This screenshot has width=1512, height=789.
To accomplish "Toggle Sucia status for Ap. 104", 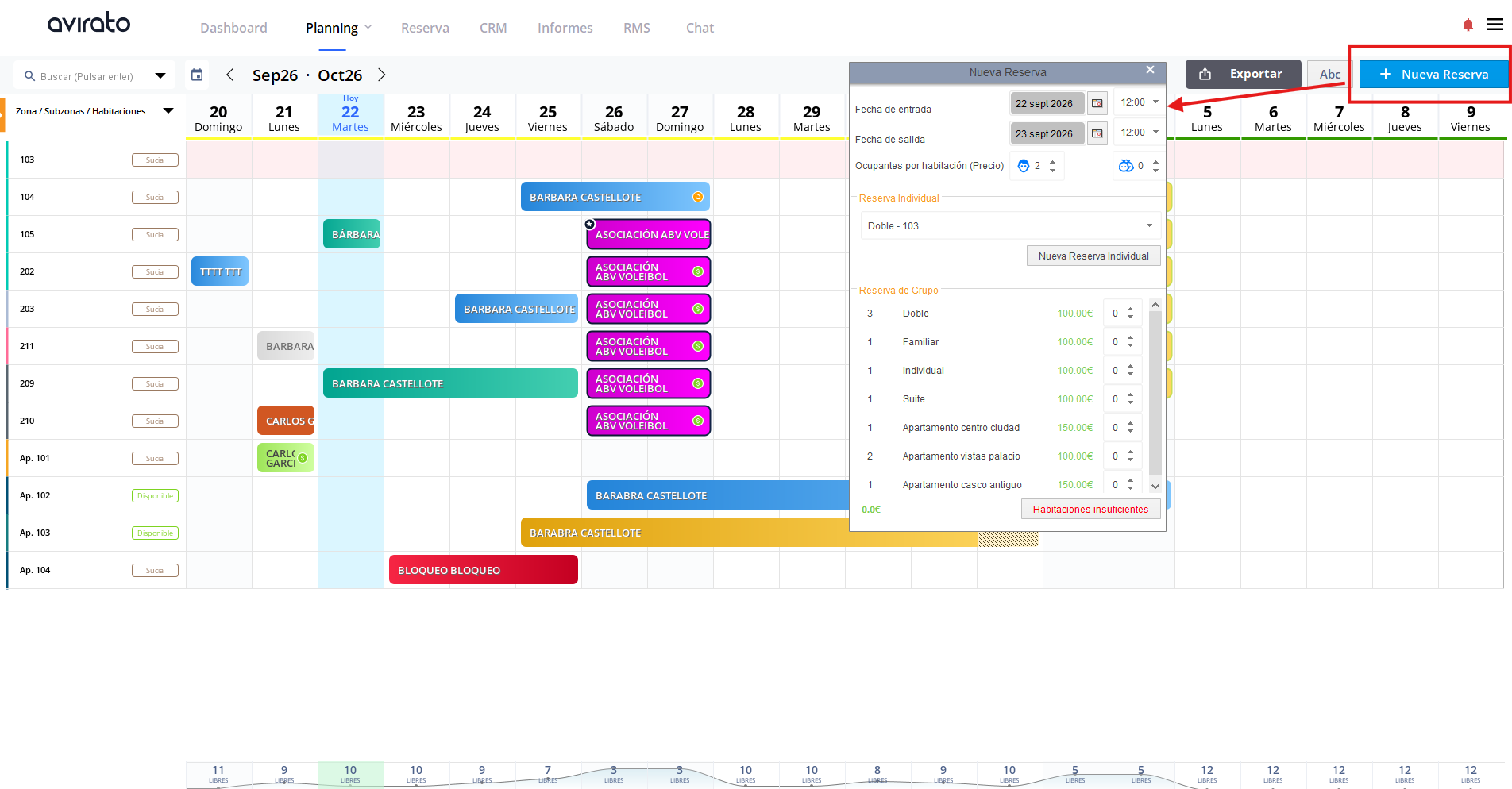I will point(155,571).
